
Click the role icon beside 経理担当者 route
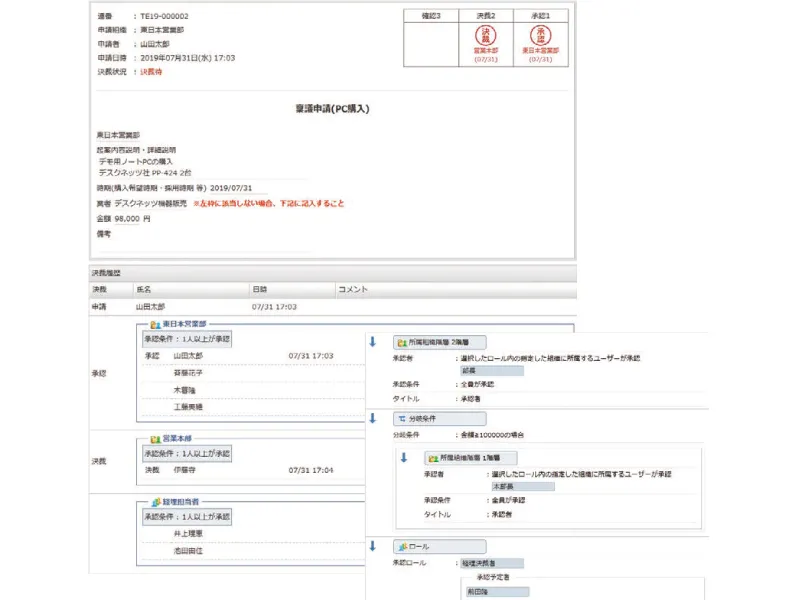click(155, 500)
